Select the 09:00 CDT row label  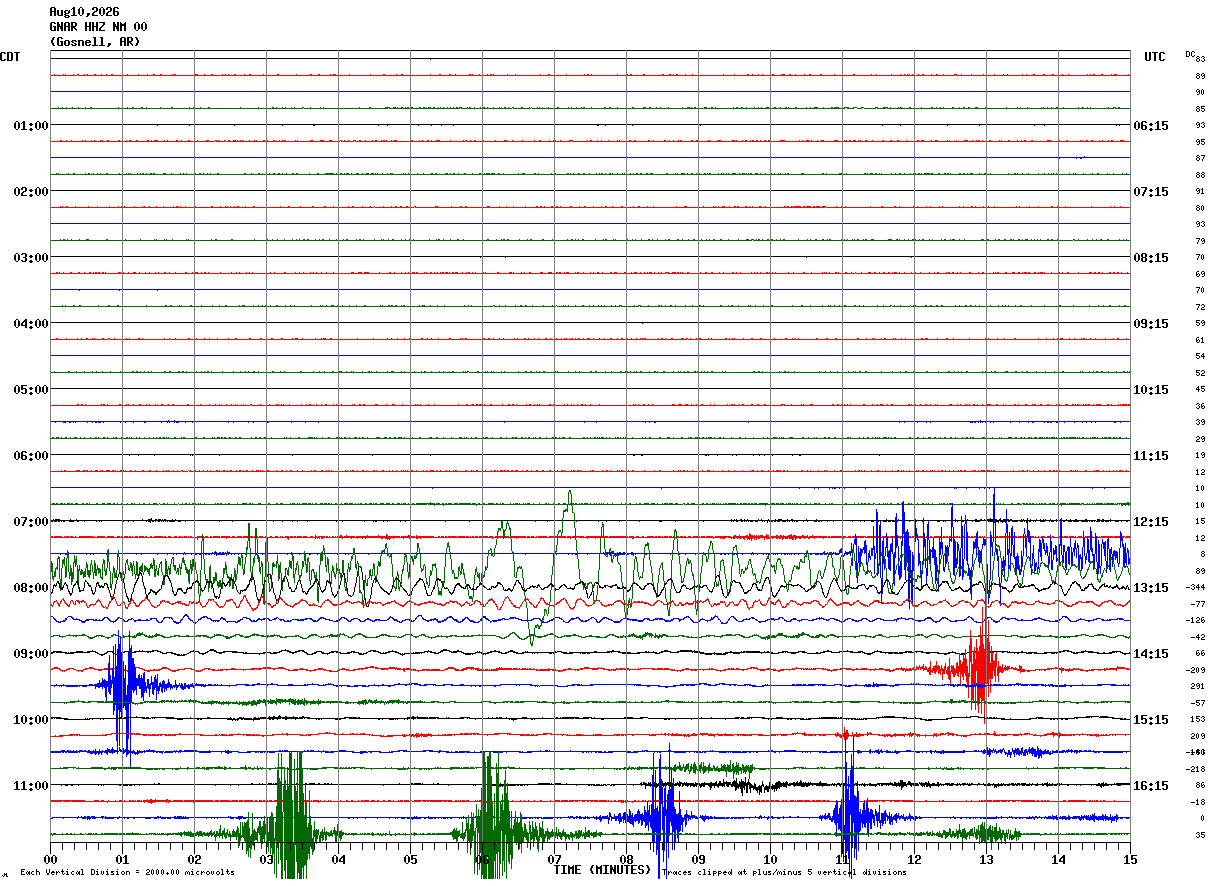point(30,654)
